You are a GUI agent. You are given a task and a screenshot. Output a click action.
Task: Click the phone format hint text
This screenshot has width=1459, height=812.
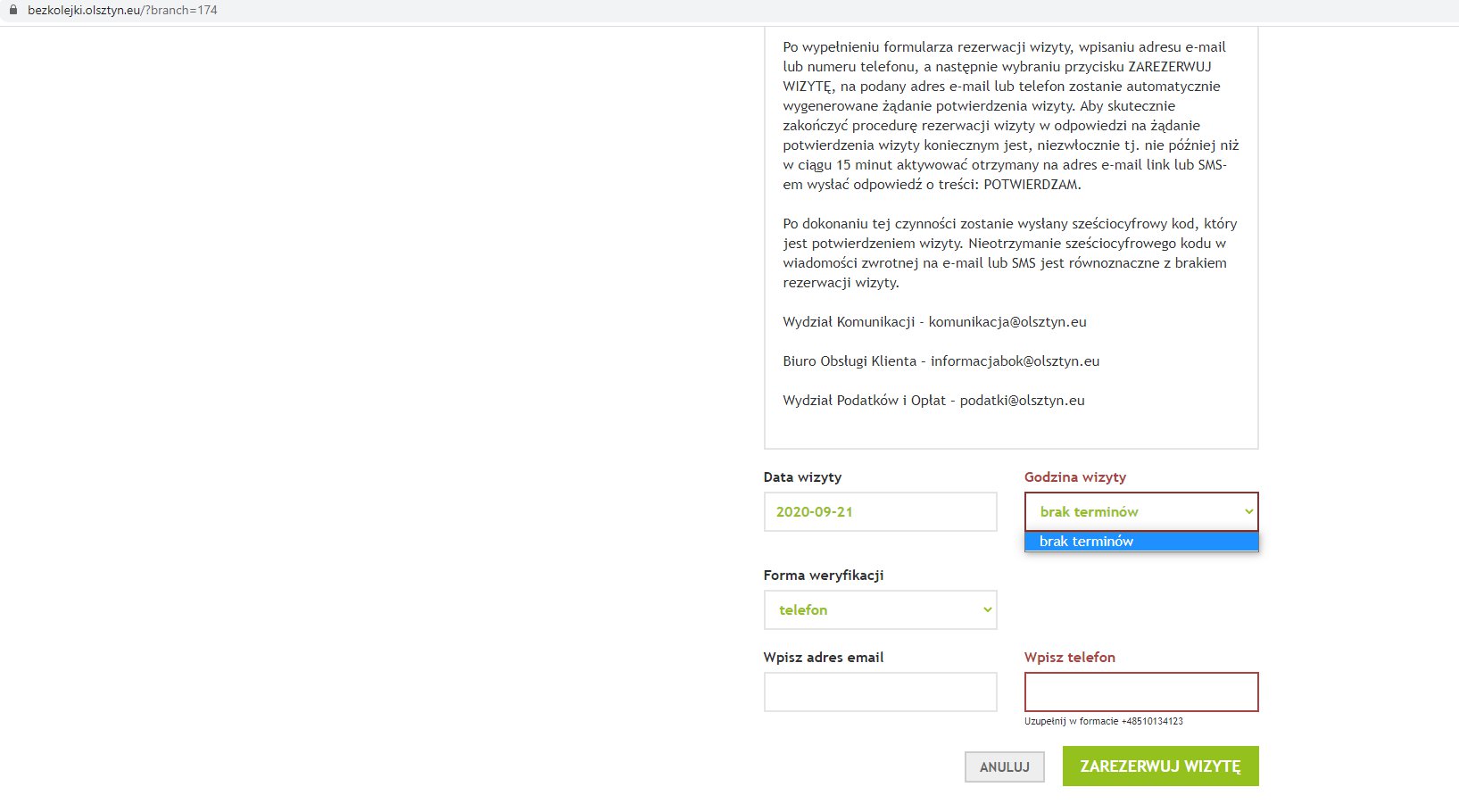1103,721
